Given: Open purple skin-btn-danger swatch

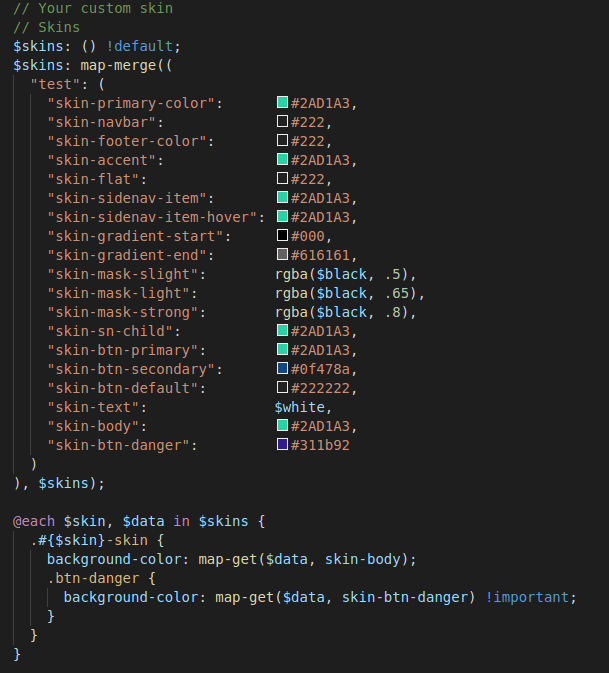Looking at the screenshot, I should 282,444.
